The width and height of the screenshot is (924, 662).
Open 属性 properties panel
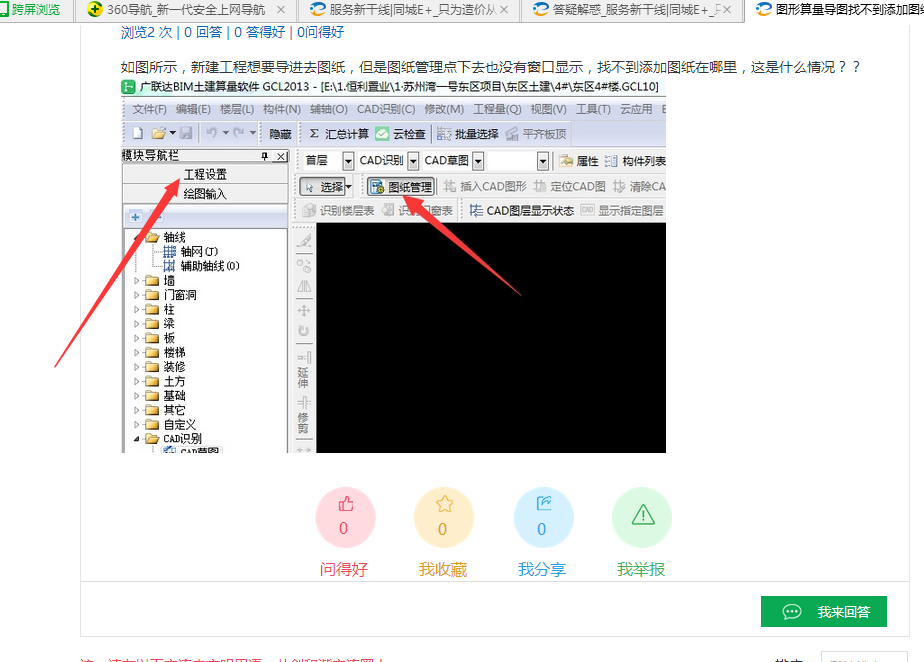(x=579, y=161)
